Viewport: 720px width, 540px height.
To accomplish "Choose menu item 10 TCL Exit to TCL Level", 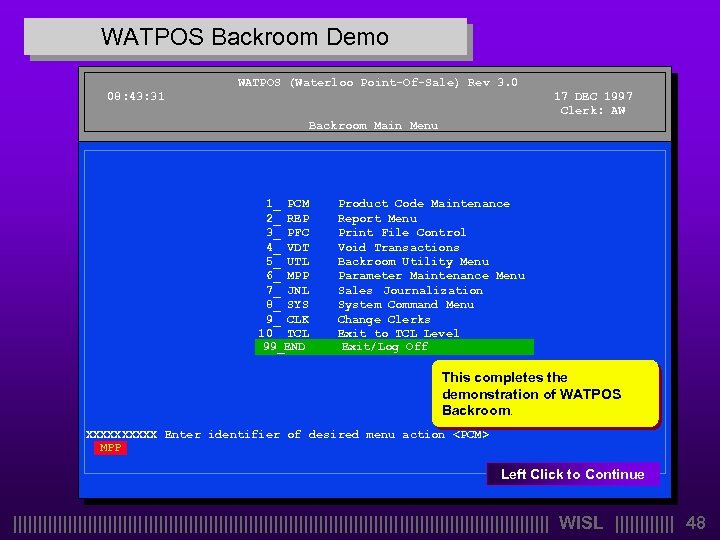I will pyautogui.click(x=359, y=333).
